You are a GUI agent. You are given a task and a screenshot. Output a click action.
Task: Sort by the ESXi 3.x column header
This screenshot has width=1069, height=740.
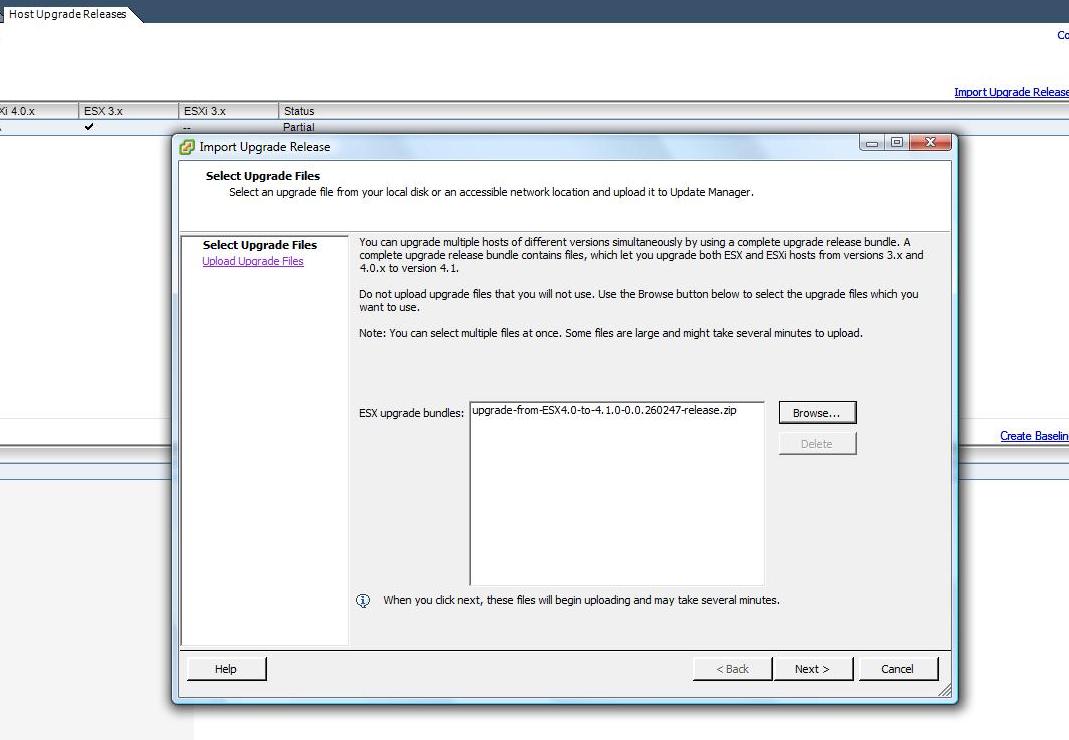[x=228, y=110]
